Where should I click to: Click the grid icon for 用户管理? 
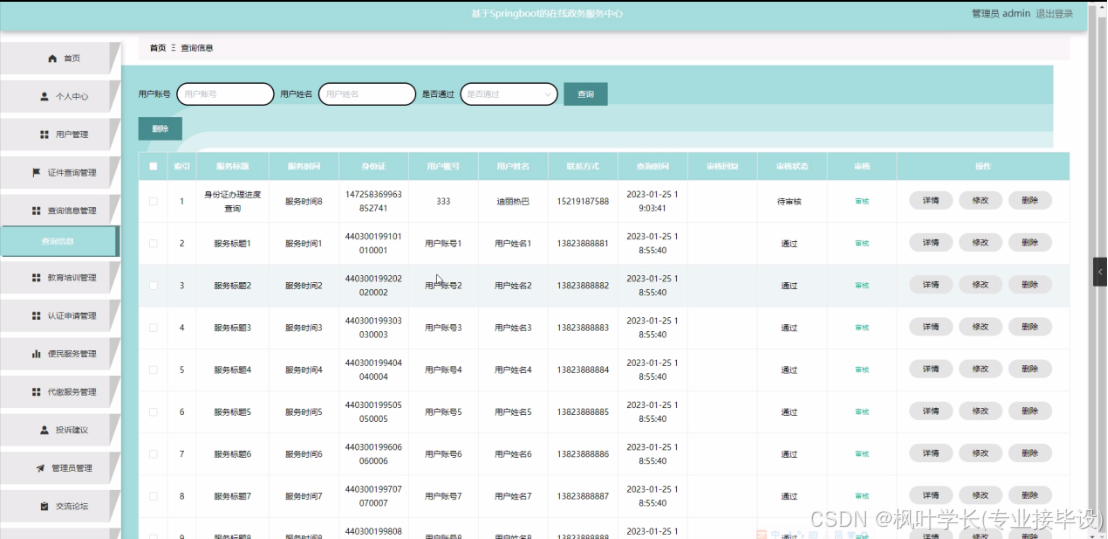pyautogui.click(x=45, y=135)
